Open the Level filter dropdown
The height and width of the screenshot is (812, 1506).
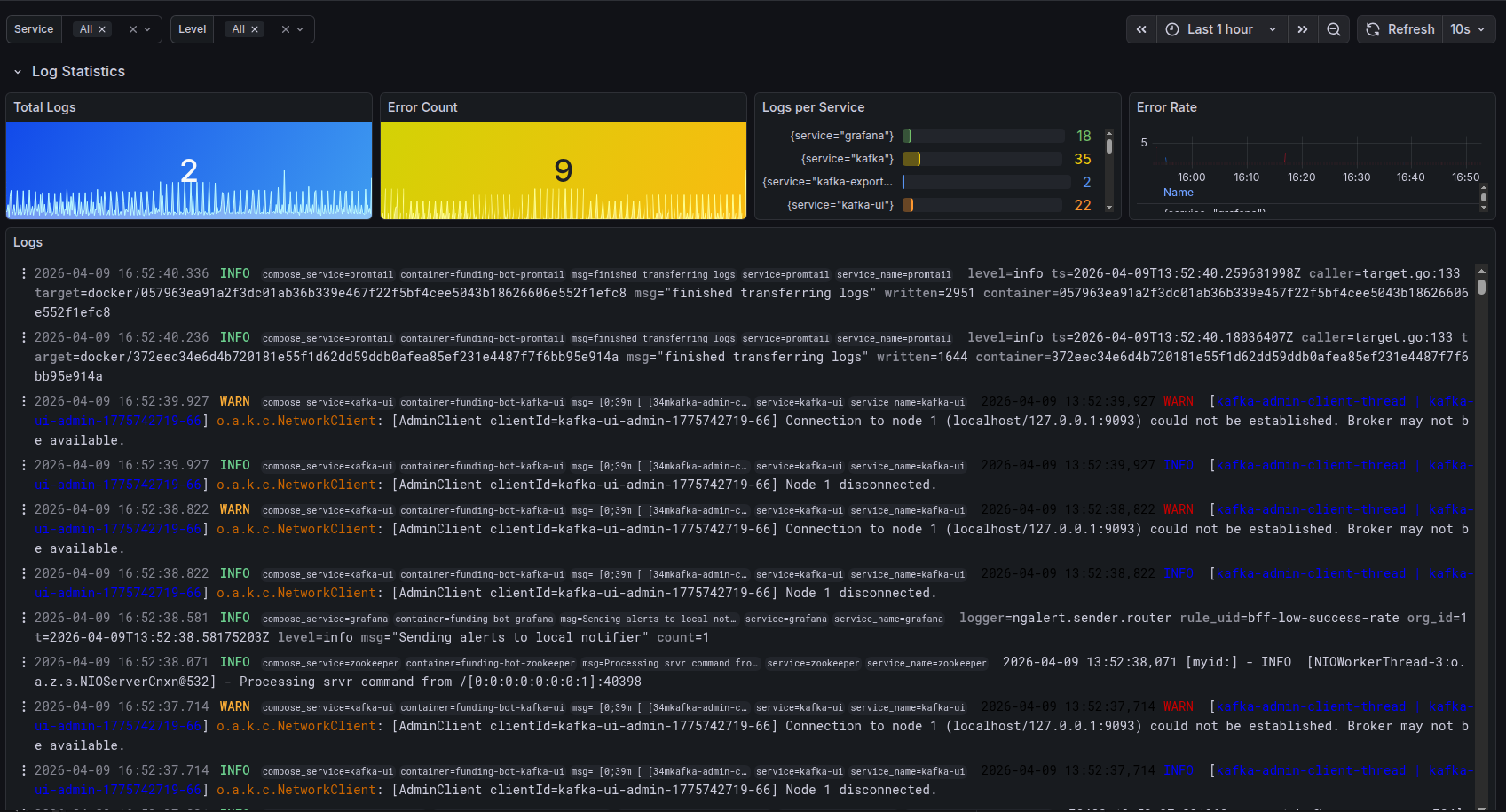(301, 29)
